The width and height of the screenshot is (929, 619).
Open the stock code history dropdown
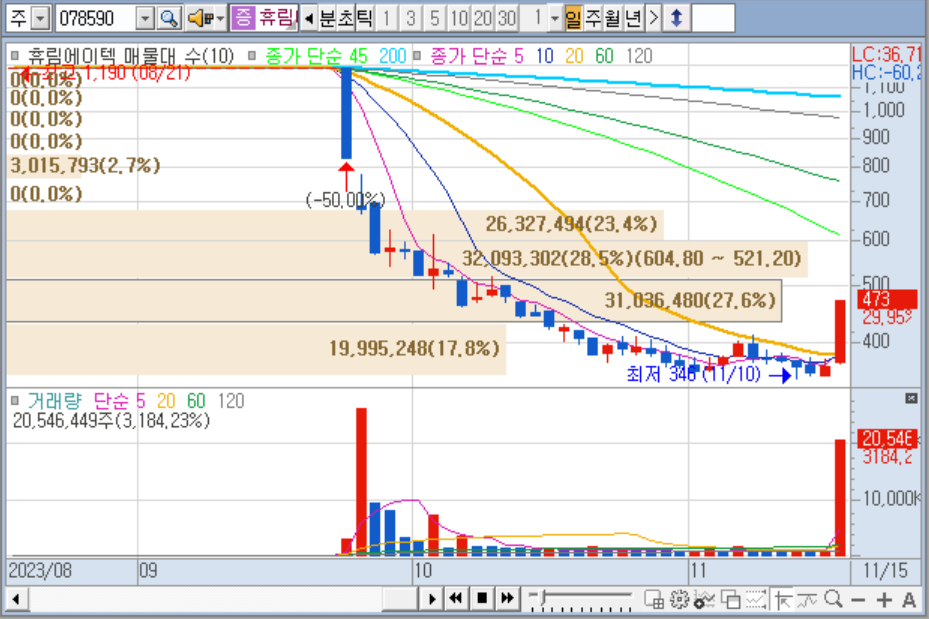coord(145,18)
